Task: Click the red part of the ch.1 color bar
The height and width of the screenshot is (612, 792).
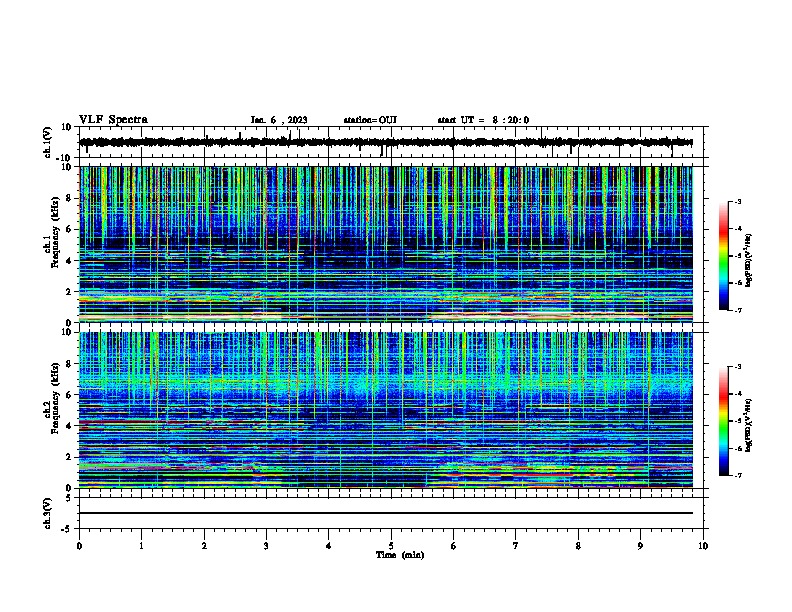Action: 724,230
